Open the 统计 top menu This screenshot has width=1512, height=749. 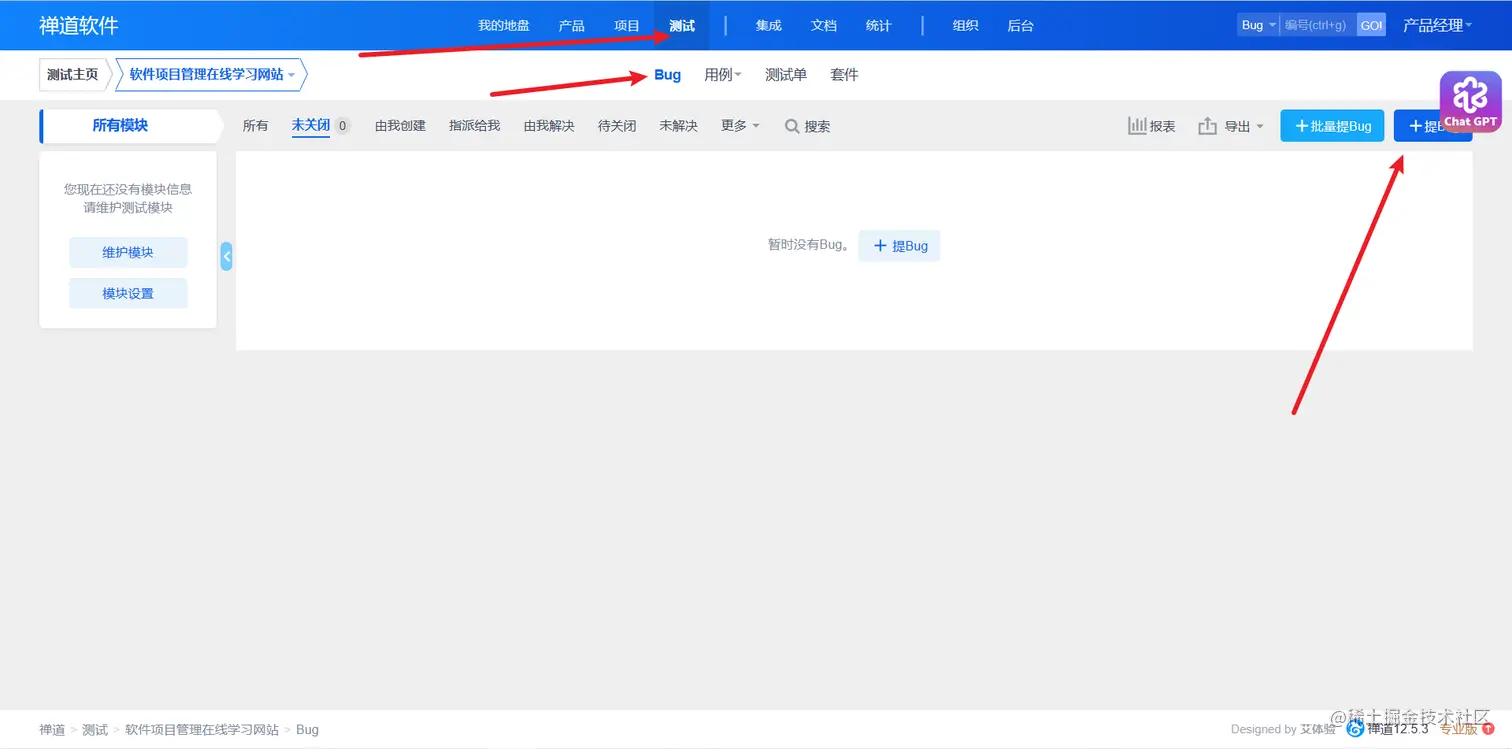[879, 25]
